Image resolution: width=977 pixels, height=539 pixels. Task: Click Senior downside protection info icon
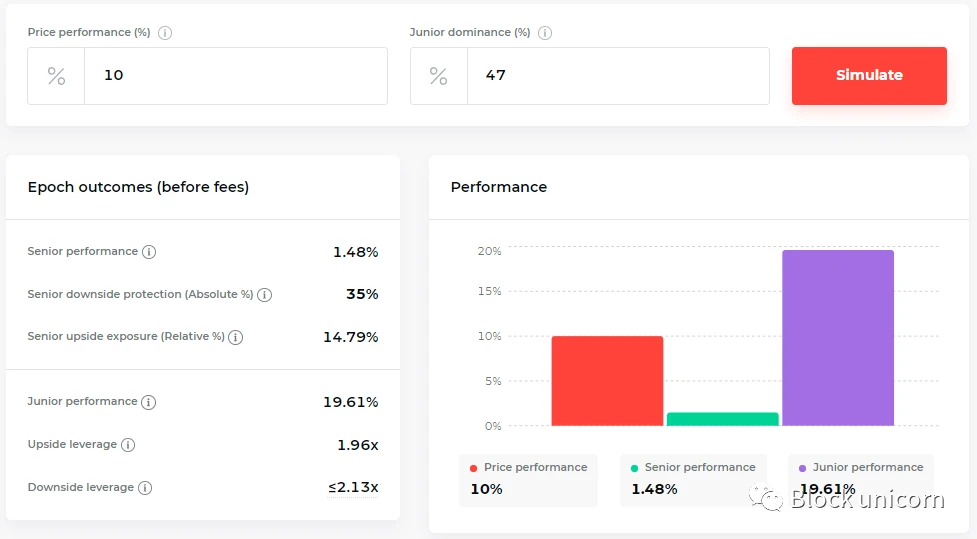(265, 295)
